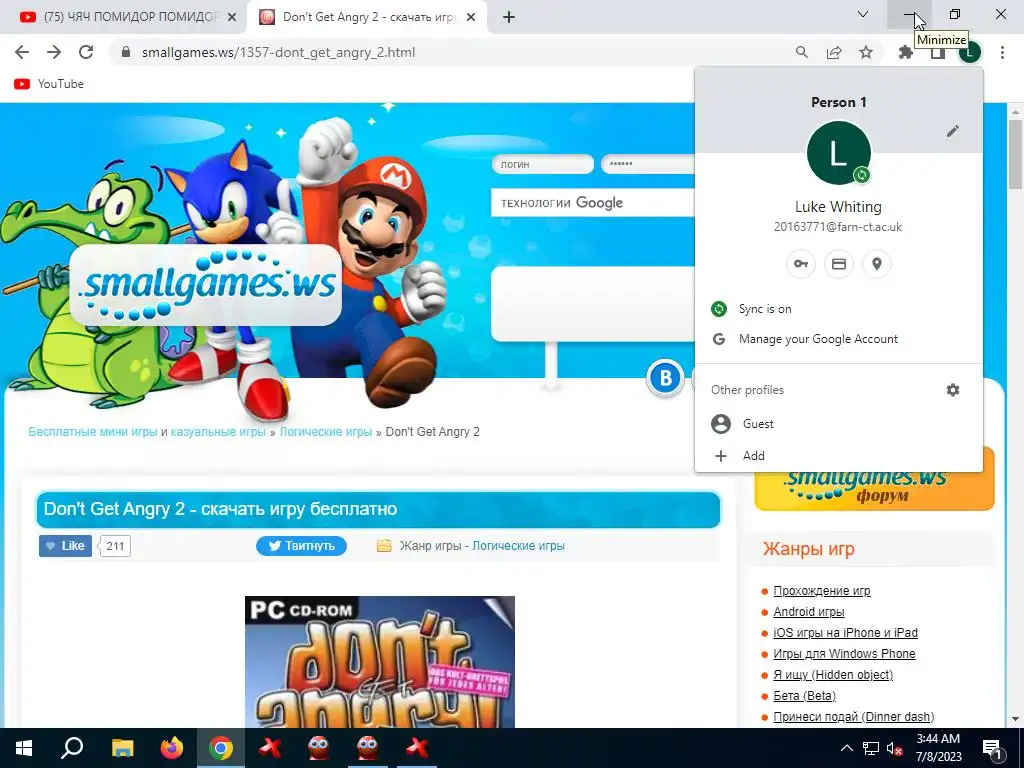Screen dimensions: 1024x768
Task: Click the 'Sync is on' entry
Action: click(839, 309)
